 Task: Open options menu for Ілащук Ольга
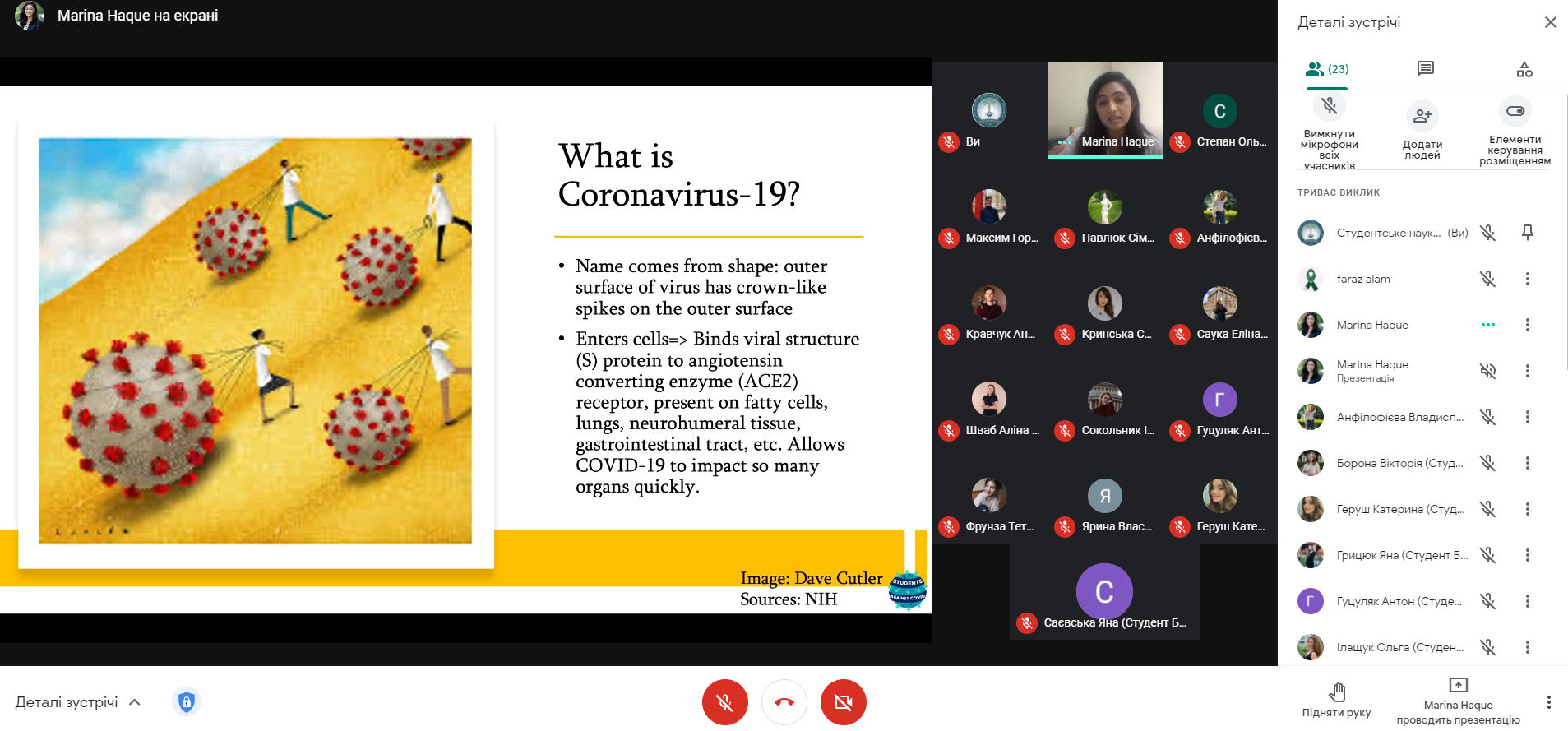(1527, 647)
